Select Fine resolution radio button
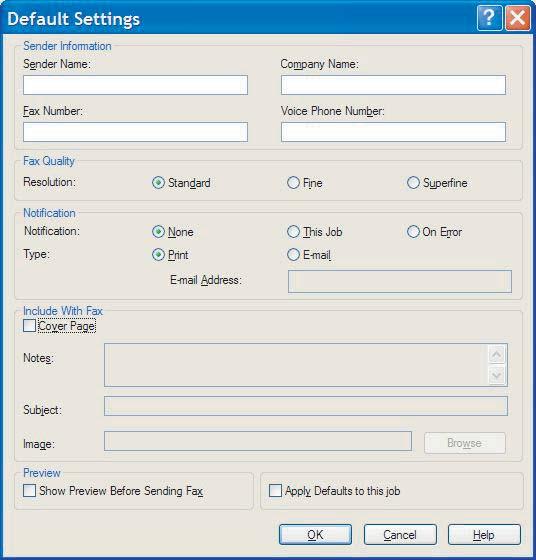The width and height of the screenshot is (536, 560). [293, 183]
